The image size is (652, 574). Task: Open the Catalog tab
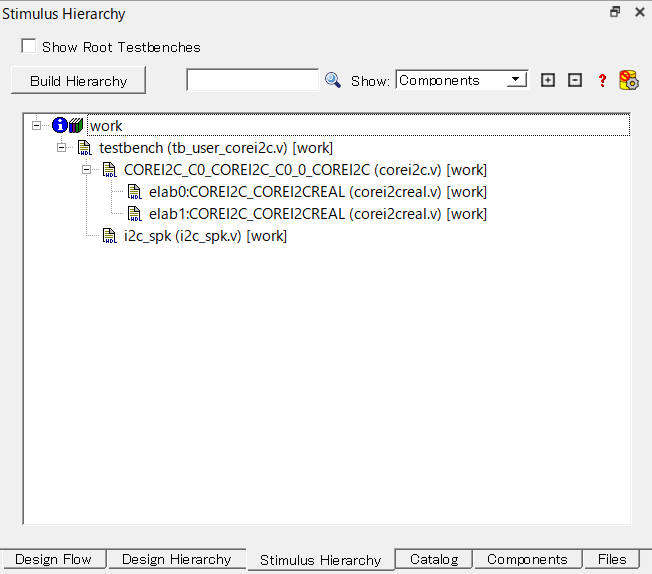pyautogui.click(x=434, y=560)
